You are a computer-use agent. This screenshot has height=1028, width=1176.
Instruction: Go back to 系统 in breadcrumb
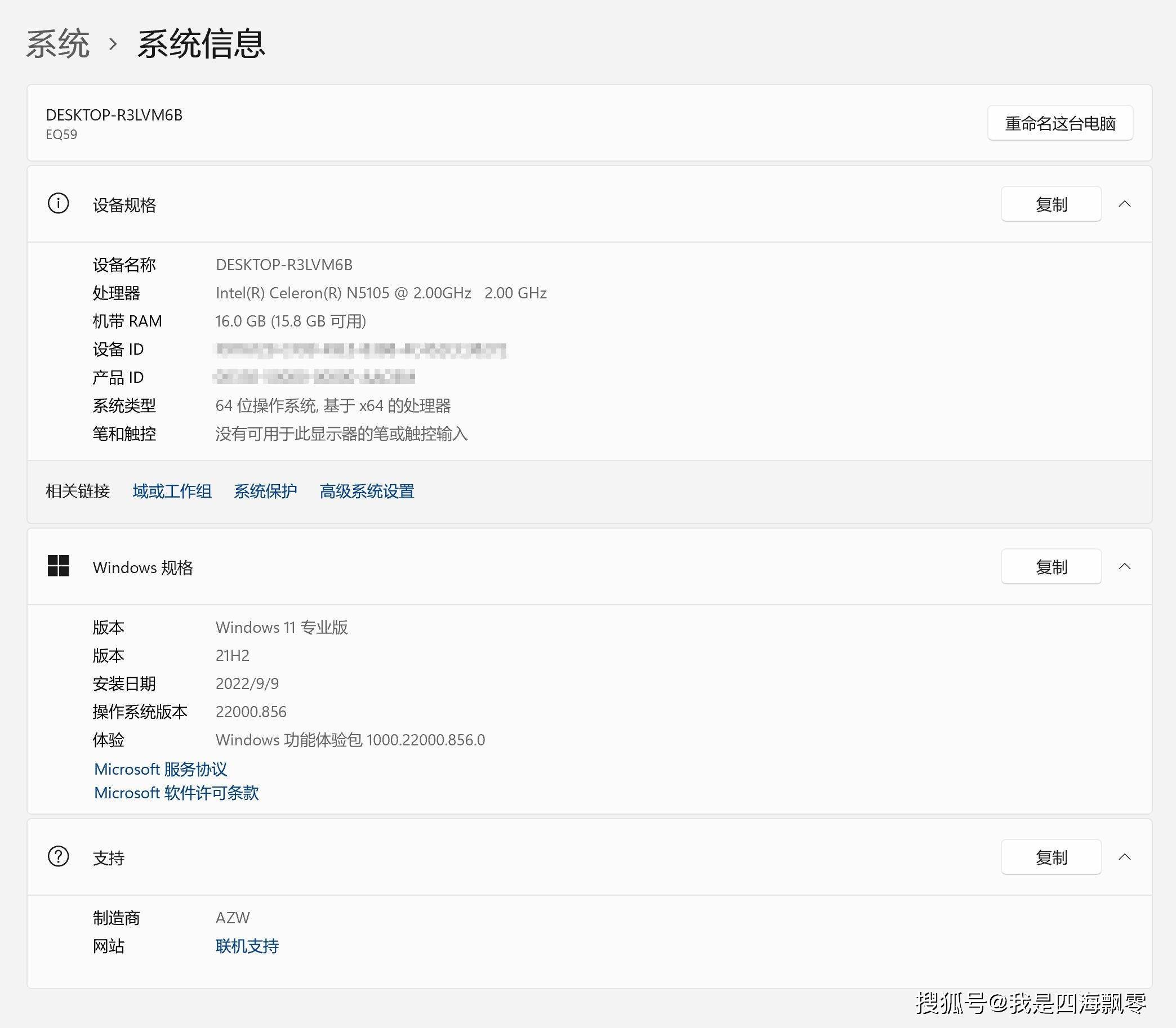tap(58, 43)
